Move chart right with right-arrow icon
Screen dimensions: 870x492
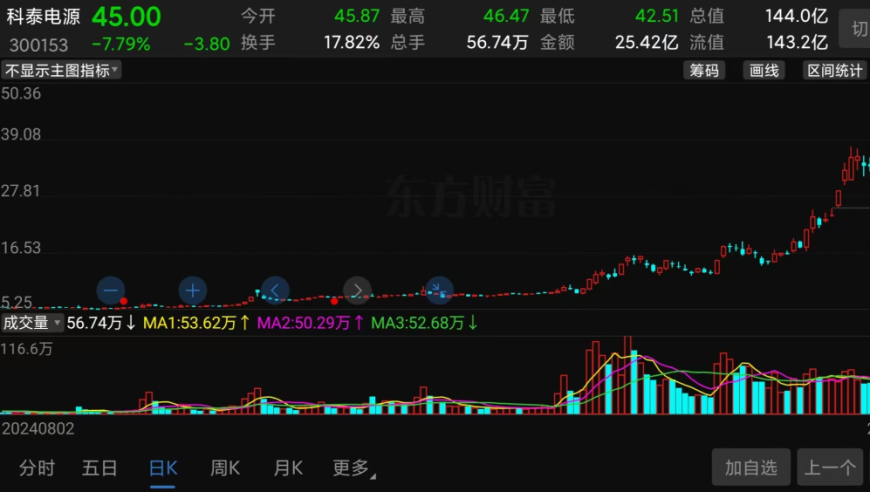click(x=357, y=290)
